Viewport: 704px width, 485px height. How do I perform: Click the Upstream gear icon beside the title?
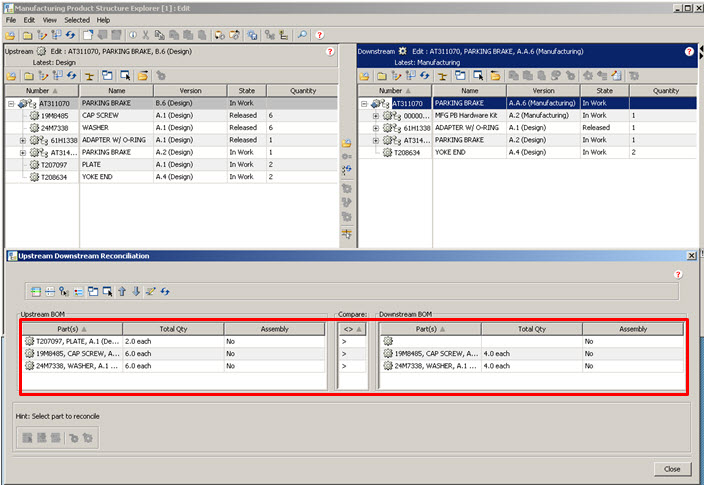41,51
